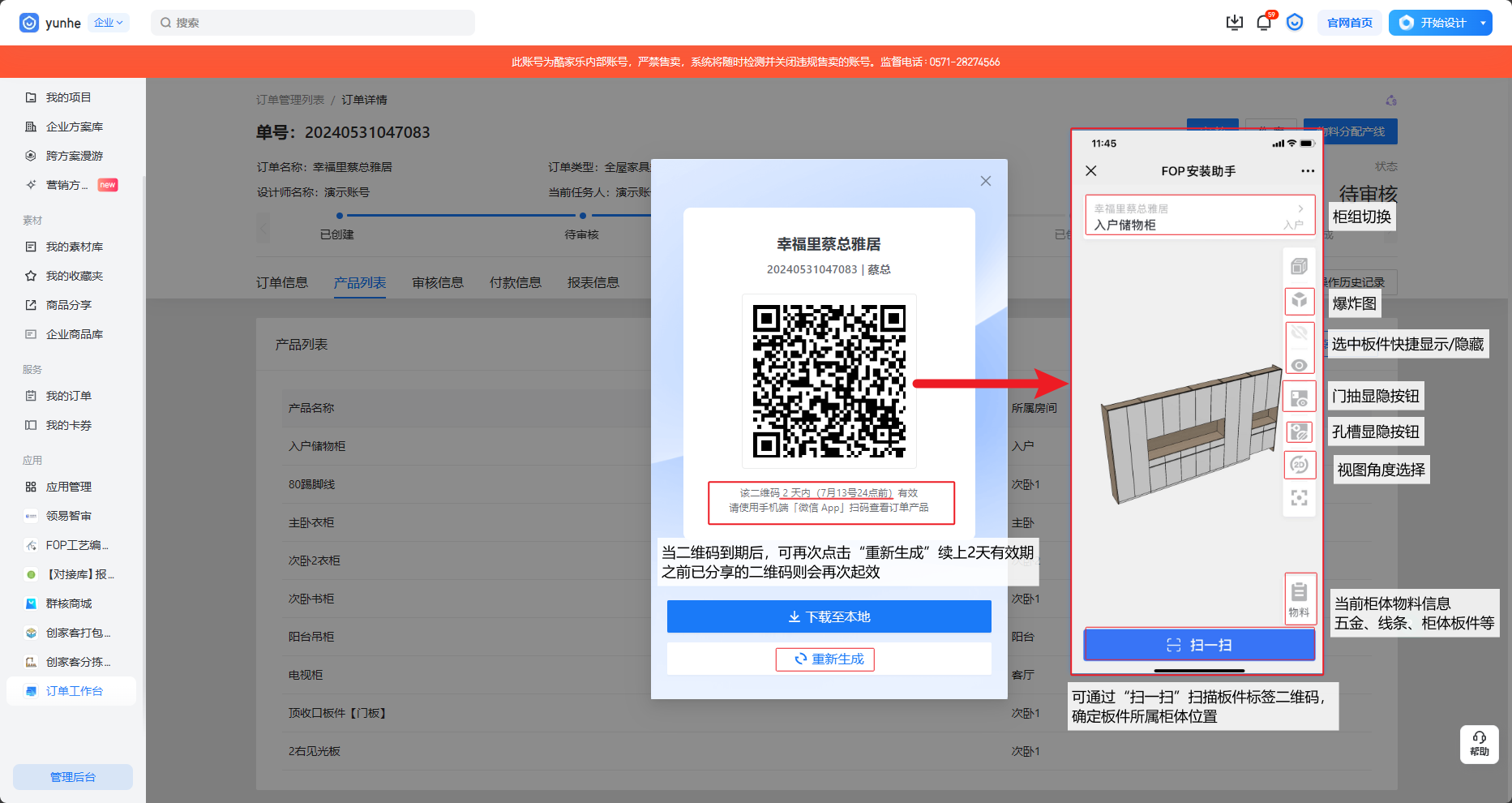Expand the 企业 account type dropdown
The width and height of the screenshot is (1512, 803).
(x=109, y=23)
